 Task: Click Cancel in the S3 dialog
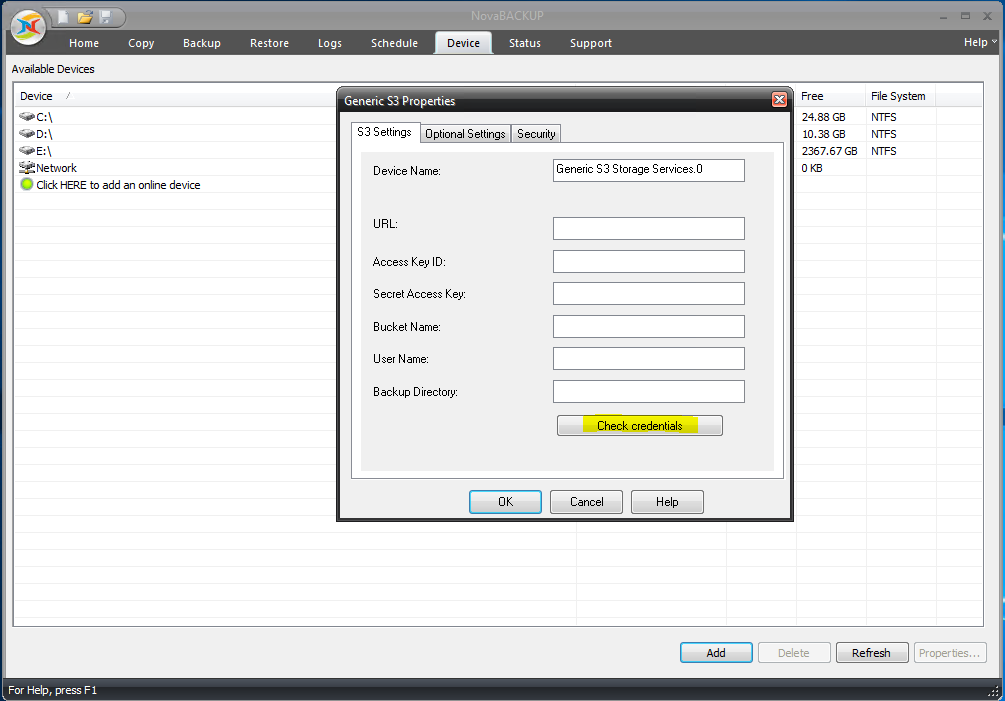coord(586,502)
